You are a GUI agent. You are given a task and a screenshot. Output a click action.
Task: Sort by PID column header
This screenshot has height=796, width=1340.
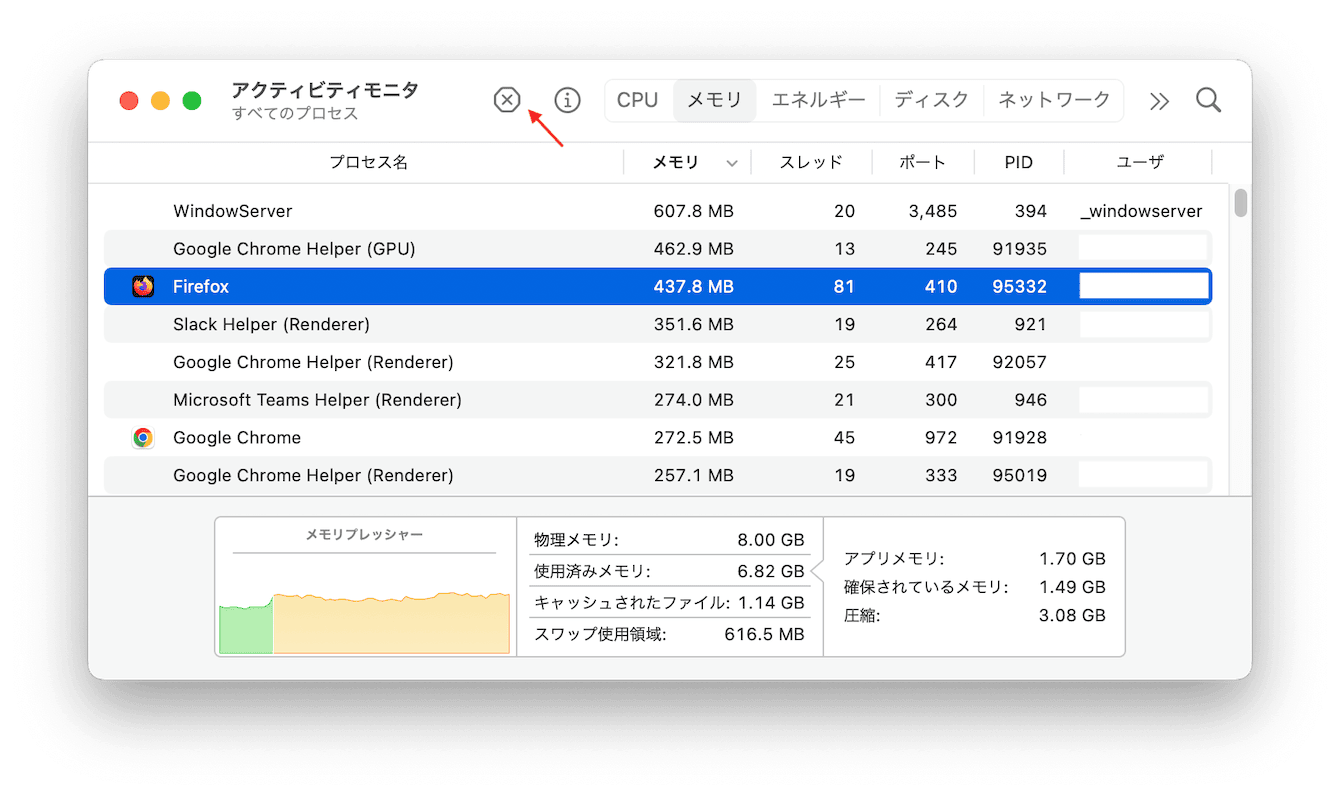tap(1019, 162)
